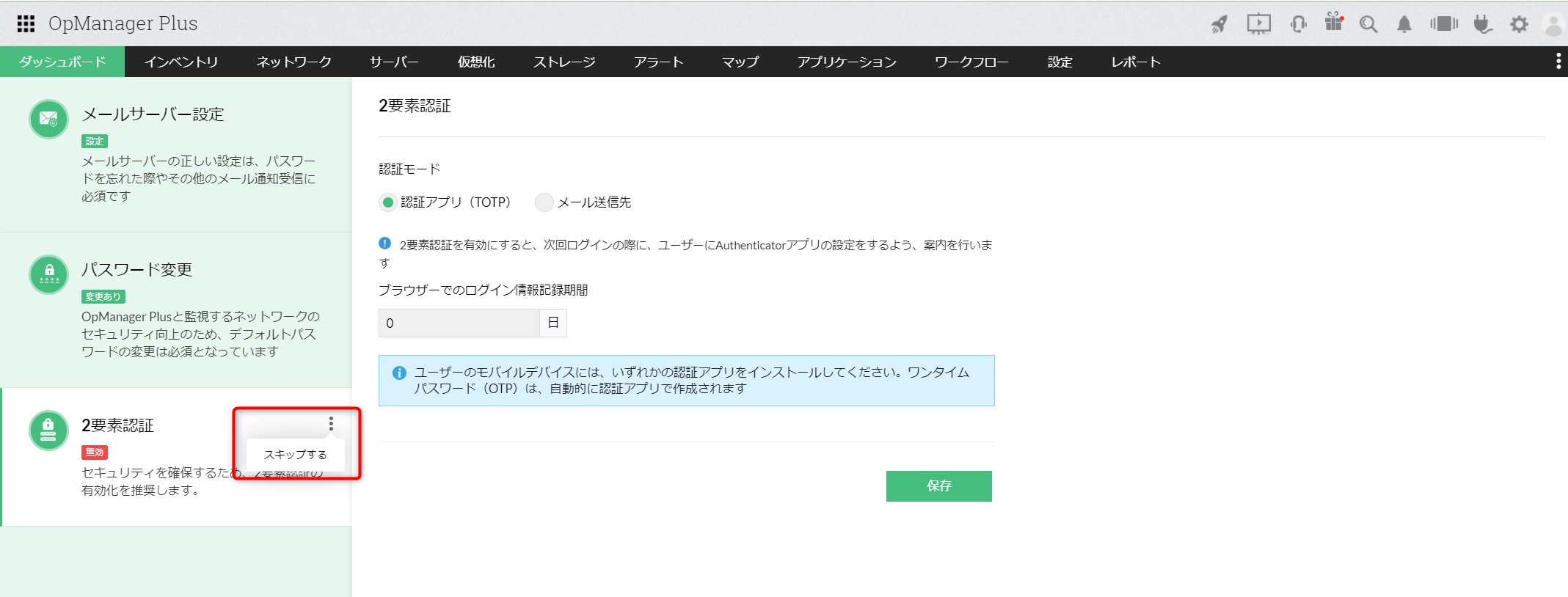The width and height of the screenshot is (1568, 597).
Task: Click the headset support icon
Action: click(1298, 24)
